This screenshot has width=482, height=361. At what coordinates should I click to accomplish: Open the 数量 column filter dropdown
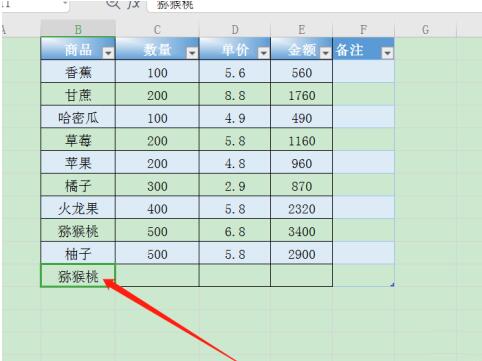click(192, 53)
